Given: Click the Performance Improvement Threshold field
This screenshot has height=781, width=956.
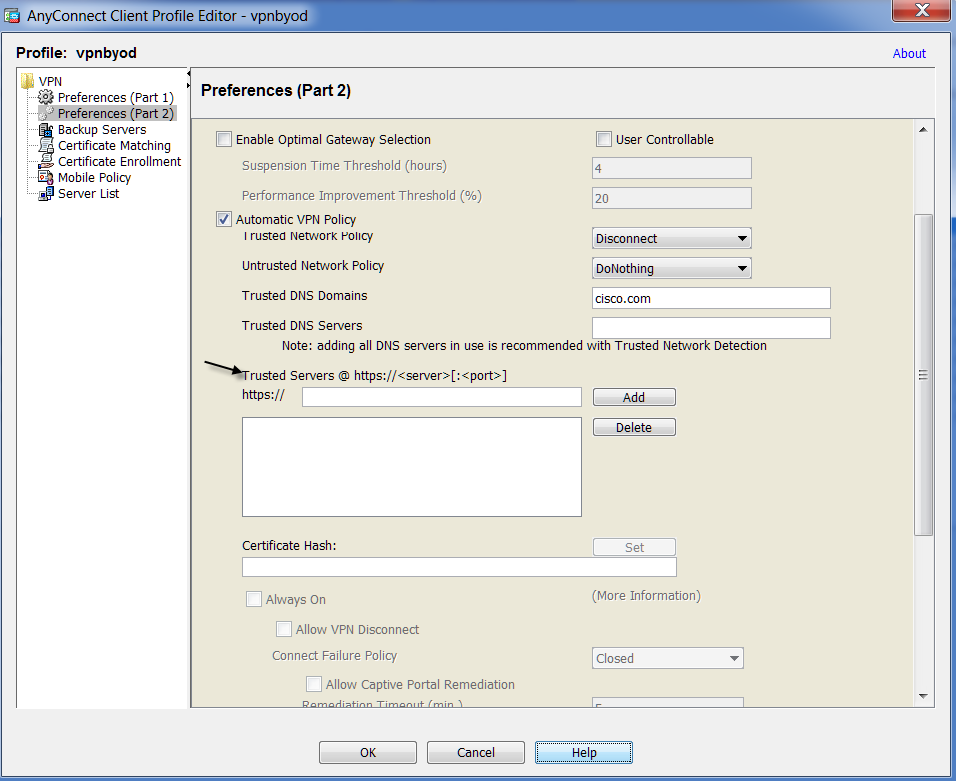Looking at the screenshot, I should point(671,198).
